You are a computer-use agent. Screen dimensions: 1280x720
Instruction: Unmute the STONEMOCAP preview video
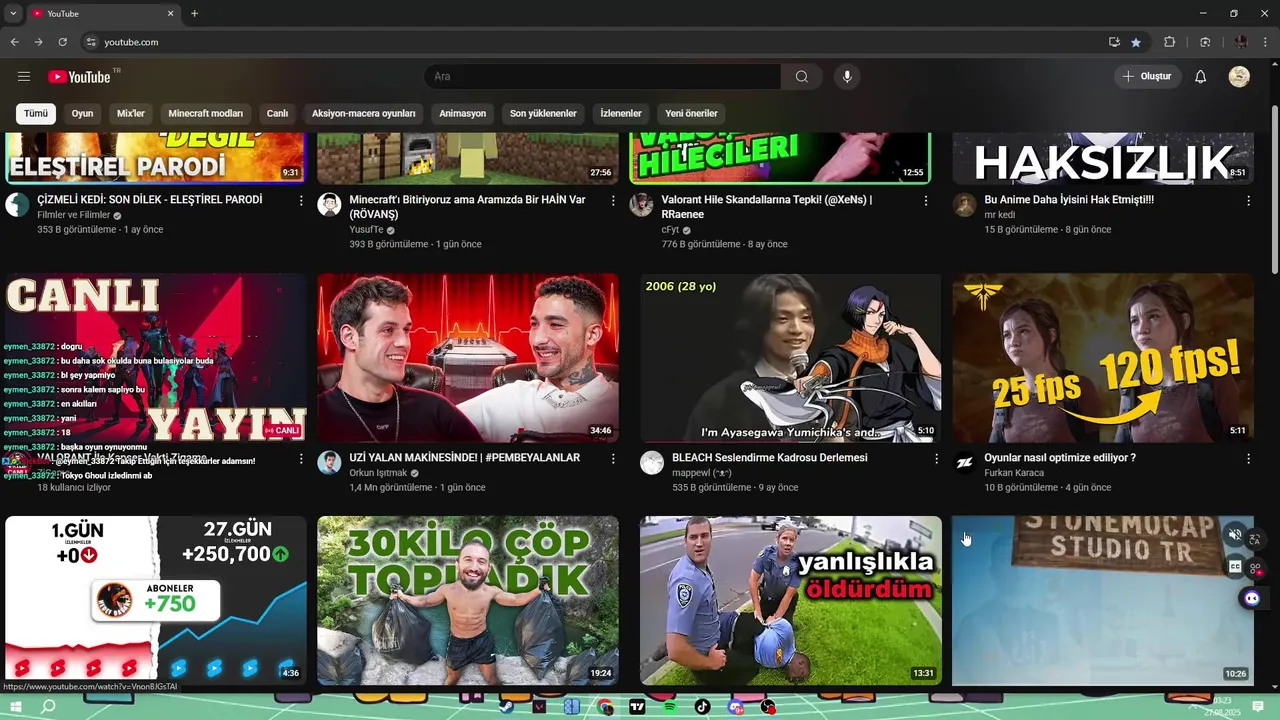(x=1235, y=535)
